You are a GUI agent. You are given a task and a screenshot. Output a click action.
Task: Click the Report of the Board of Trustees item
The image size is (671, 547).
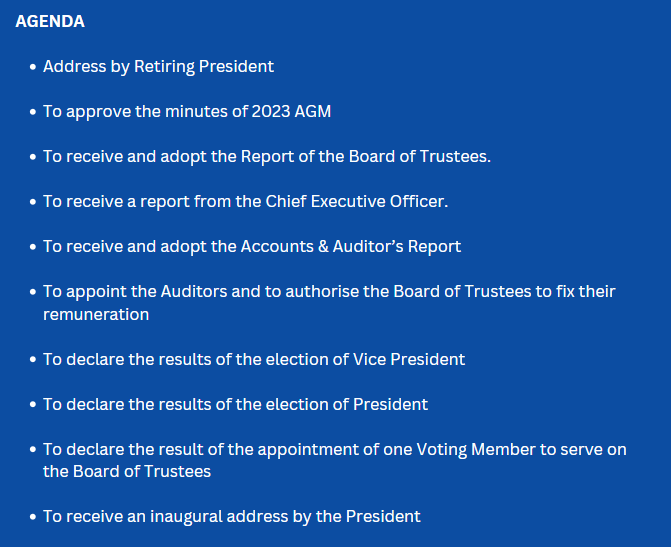pos(267,157)
